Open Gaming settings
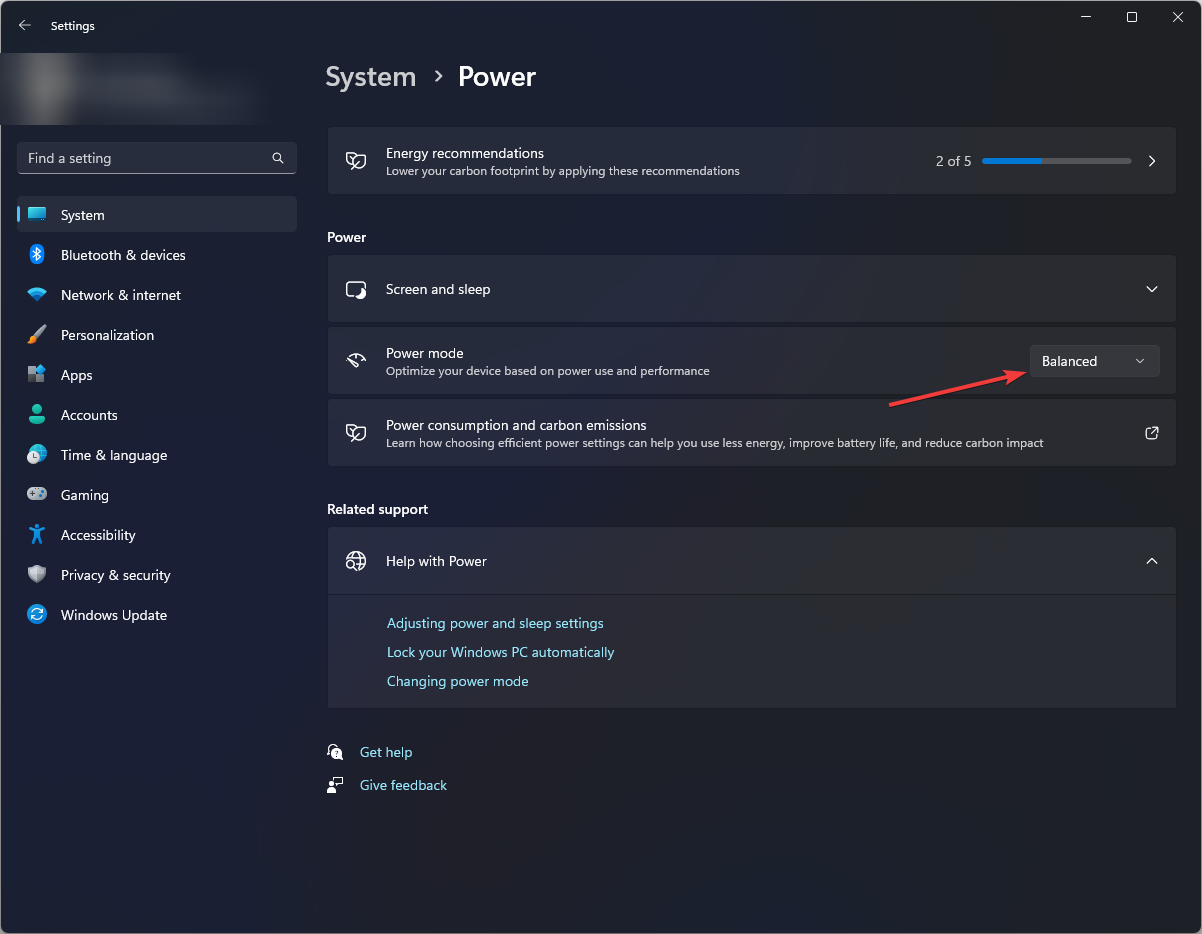 tap(157, 495)
